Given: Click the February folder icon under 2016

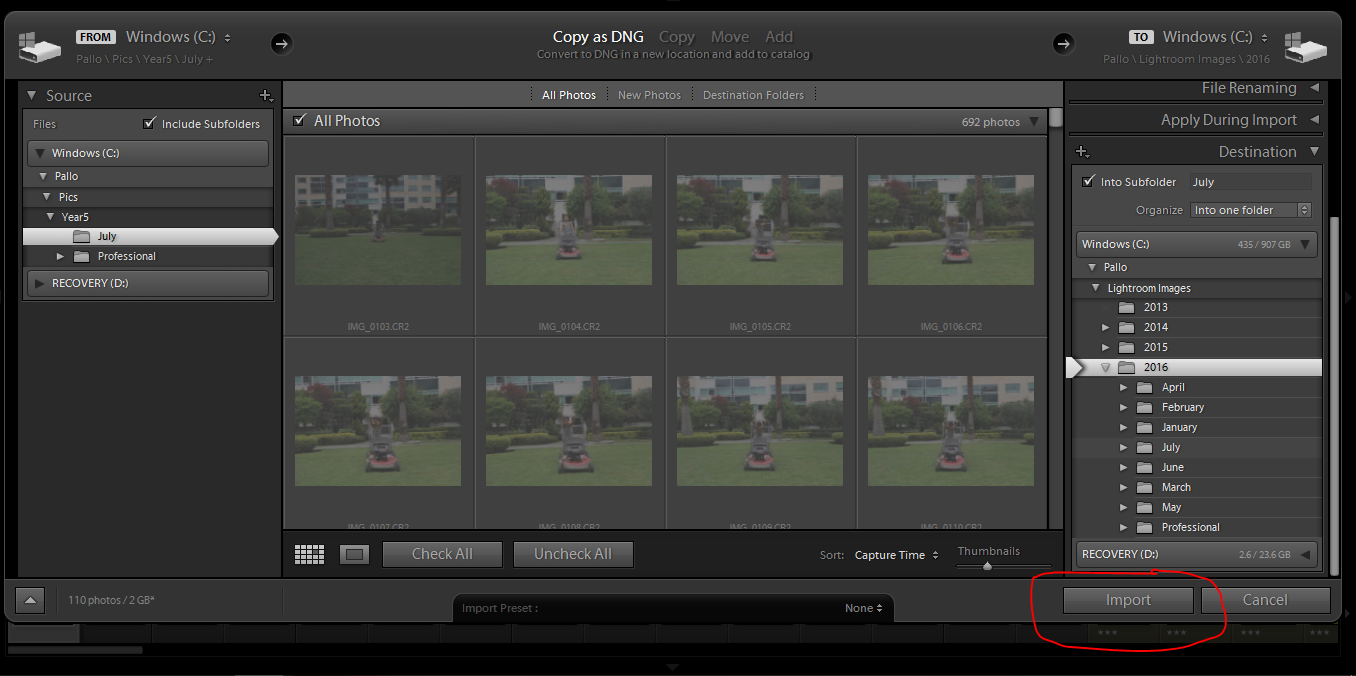Looking at the screenshot, I should (x=1145, y=407).
